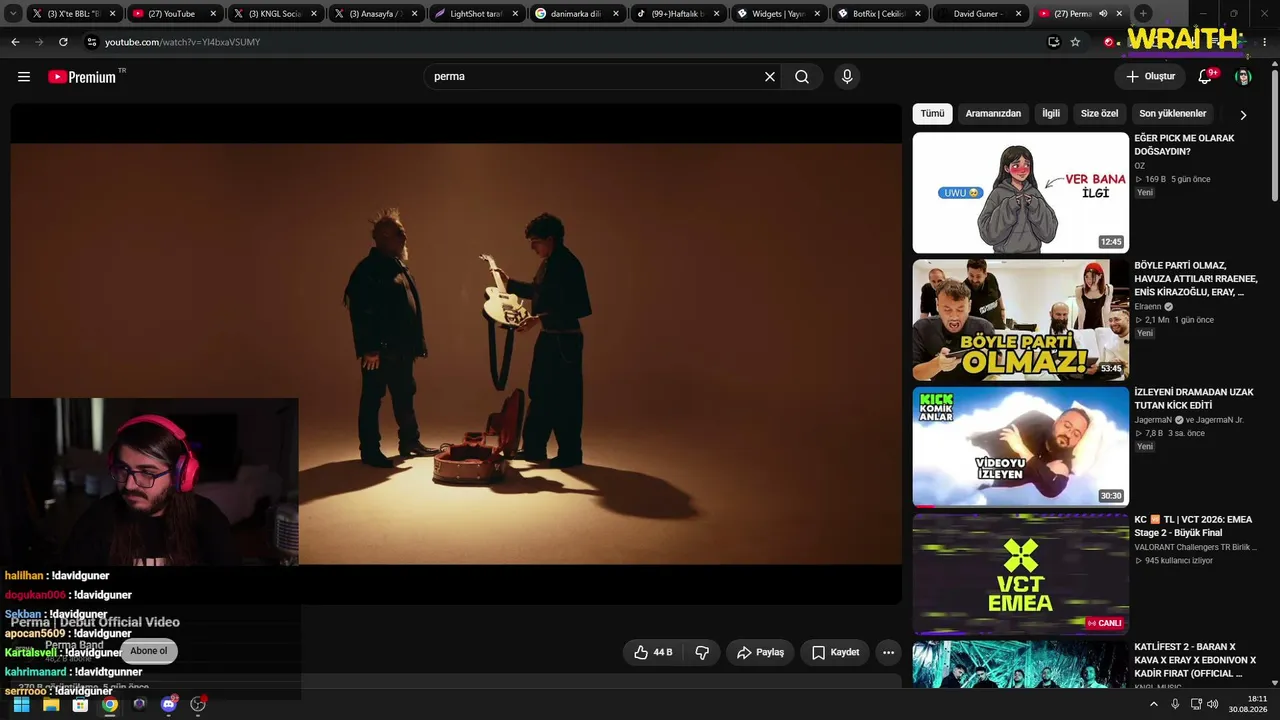
Task: Open a new browser tab
Action: click(1143, 14)
